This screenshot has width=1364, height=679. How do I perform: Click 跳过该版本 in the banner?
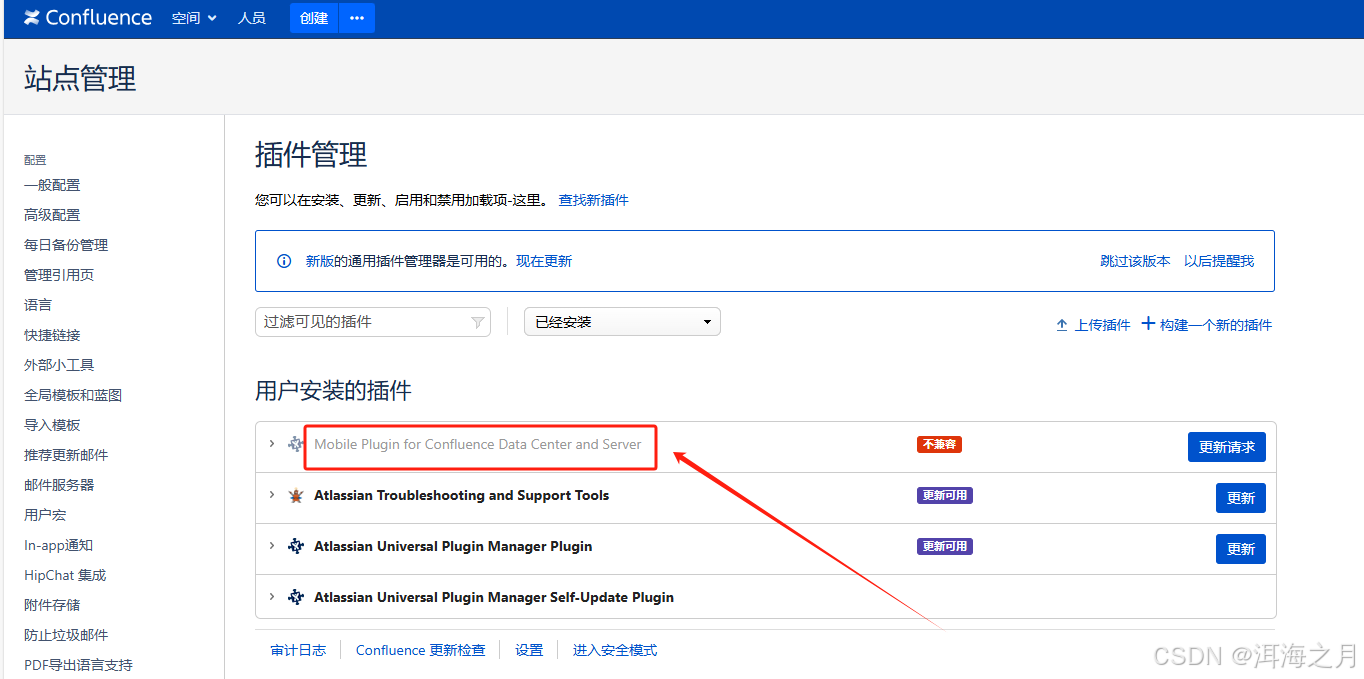1135,261
